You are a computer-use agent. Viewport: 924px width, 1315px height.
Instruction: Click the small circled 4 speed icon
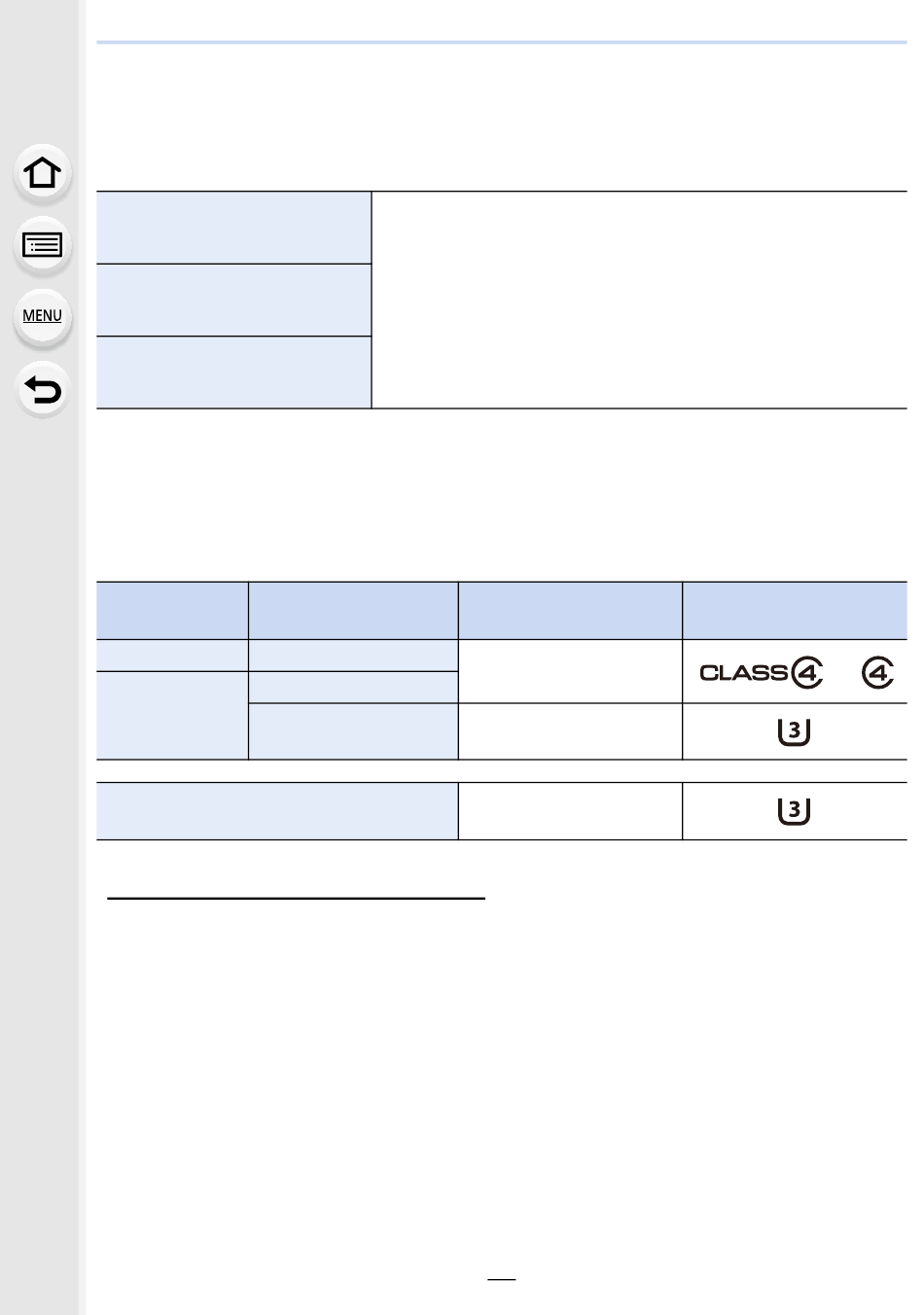877,672
